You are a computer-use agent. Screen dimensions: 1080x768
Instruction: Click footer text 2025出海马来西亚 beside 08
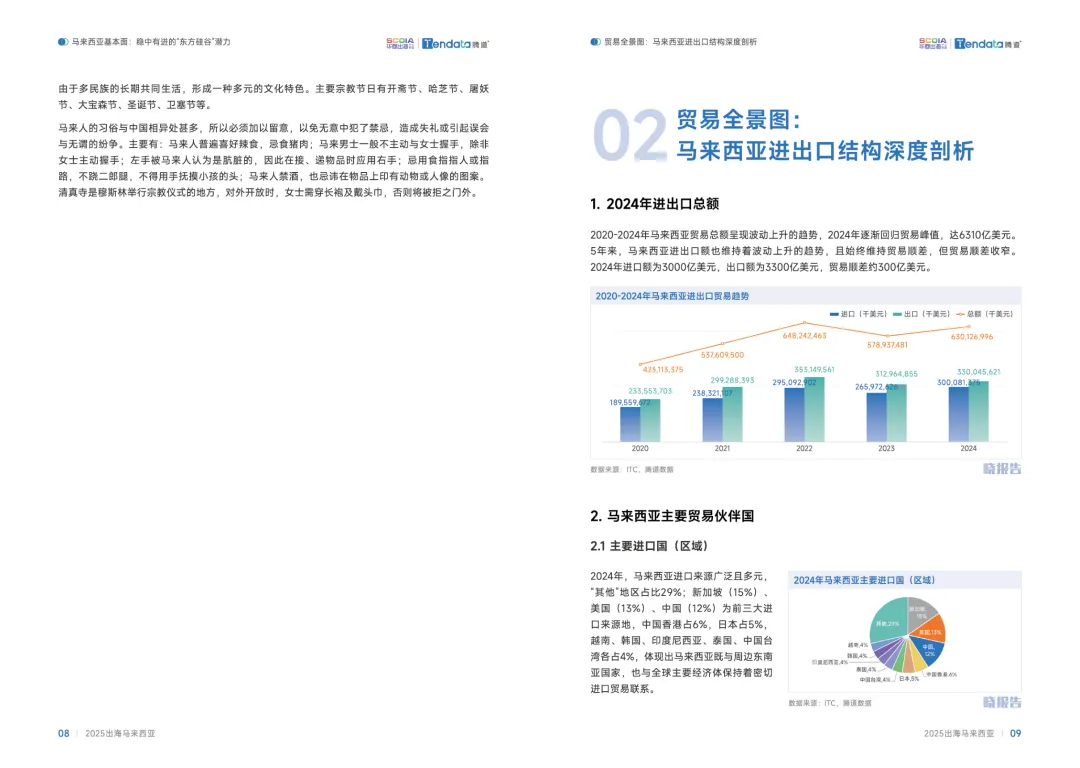[120, 734]
